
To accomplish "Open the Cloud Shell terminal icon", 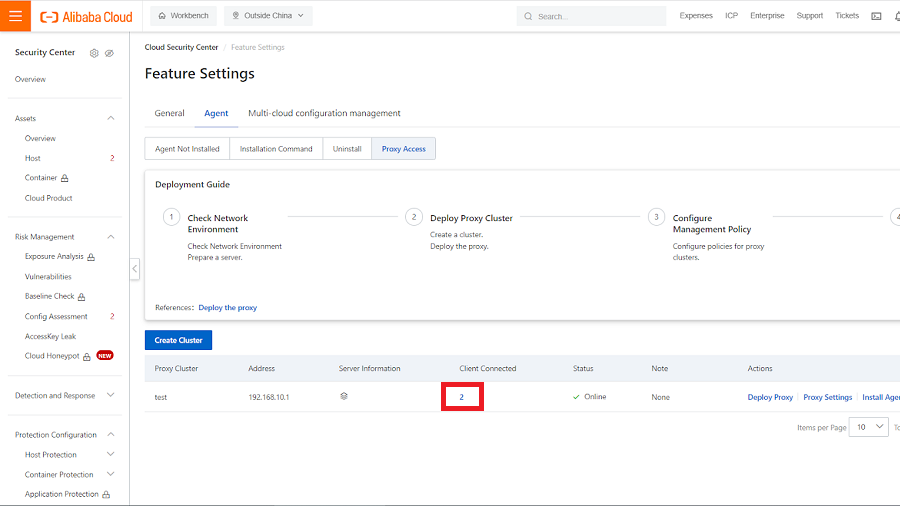I will click(876, 16).
